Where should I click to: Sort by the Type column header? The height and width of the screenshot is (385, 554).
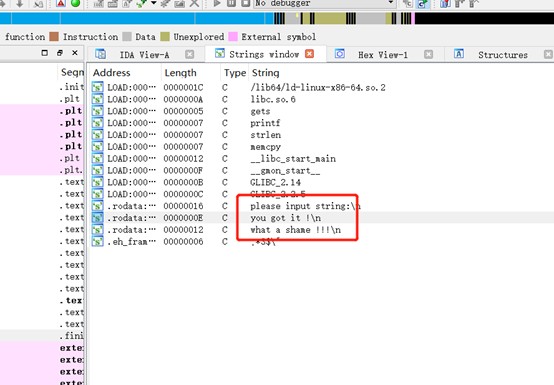point(235,73)
